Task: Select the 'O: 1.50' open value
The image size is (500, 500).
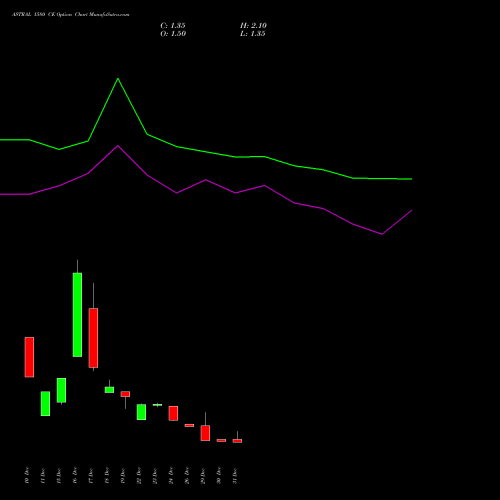Action: (173, 34)
